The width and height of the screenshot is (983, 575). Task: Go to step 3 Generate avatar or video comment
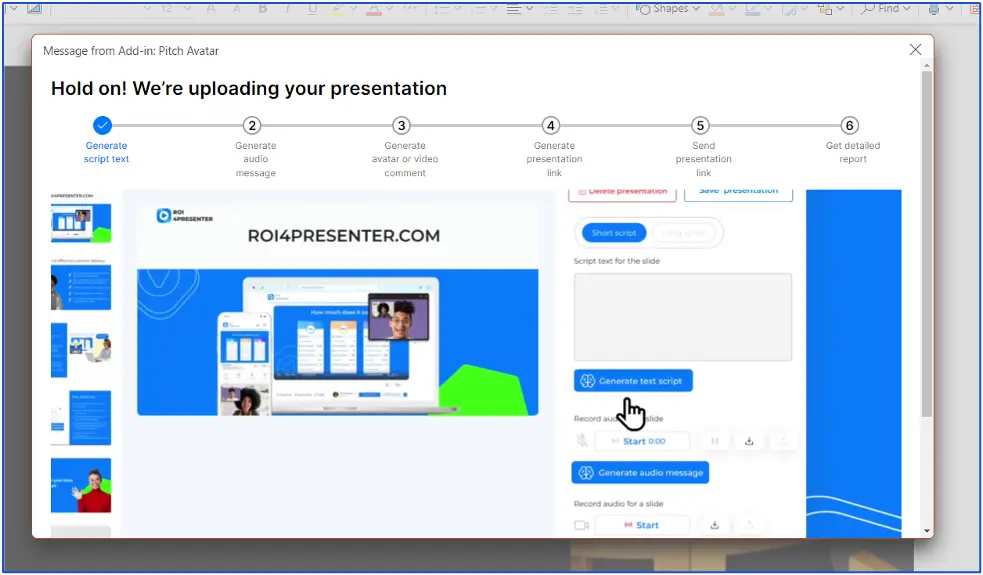401,125
